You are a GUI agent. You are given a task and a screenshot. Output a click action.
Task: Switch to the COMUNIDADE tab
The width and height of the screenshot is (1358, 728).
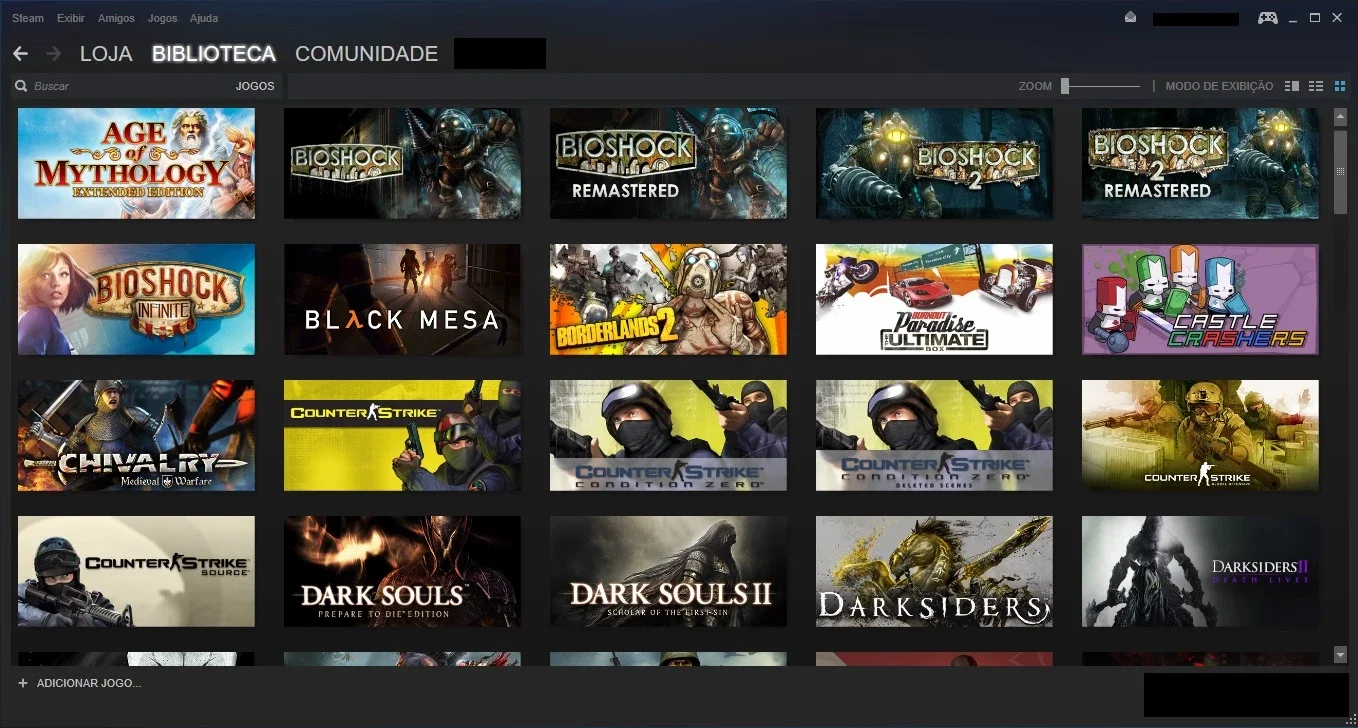367,54
